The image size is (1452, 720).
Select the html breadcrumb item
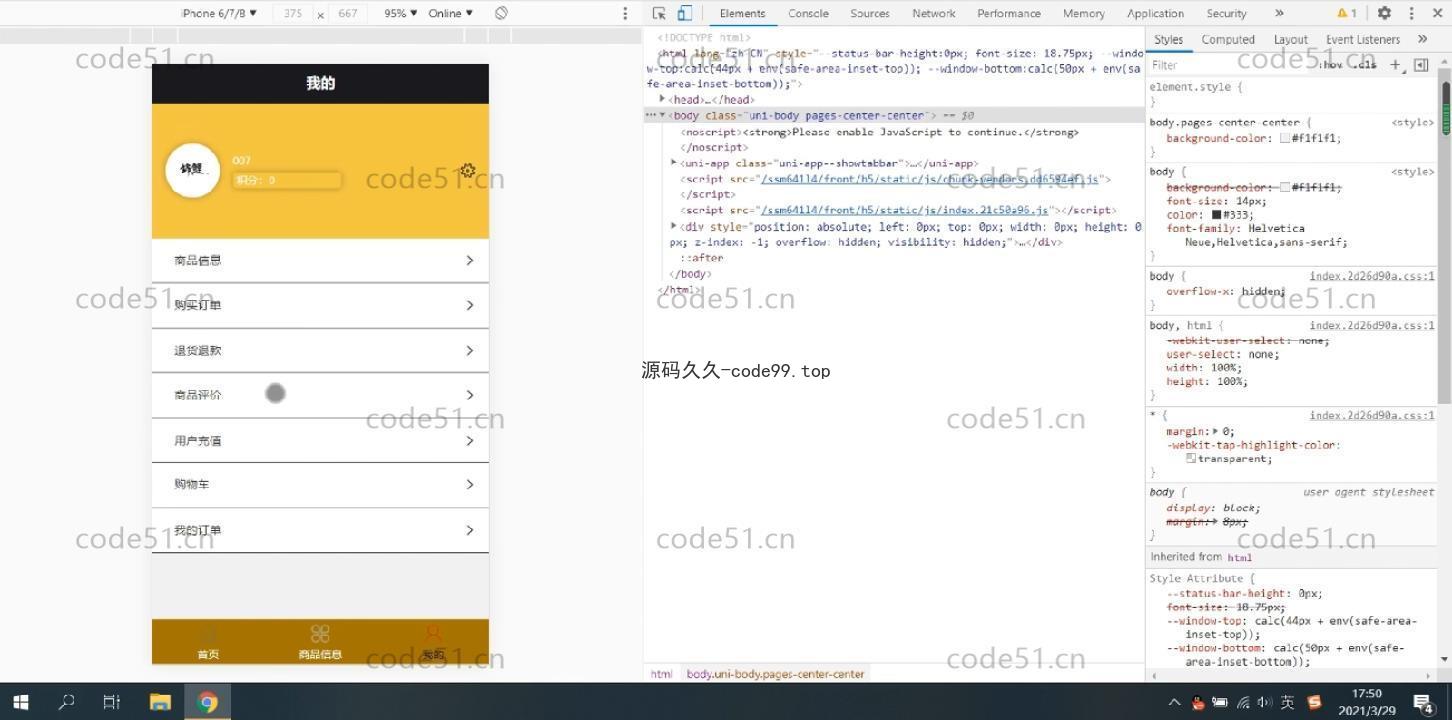661,674
